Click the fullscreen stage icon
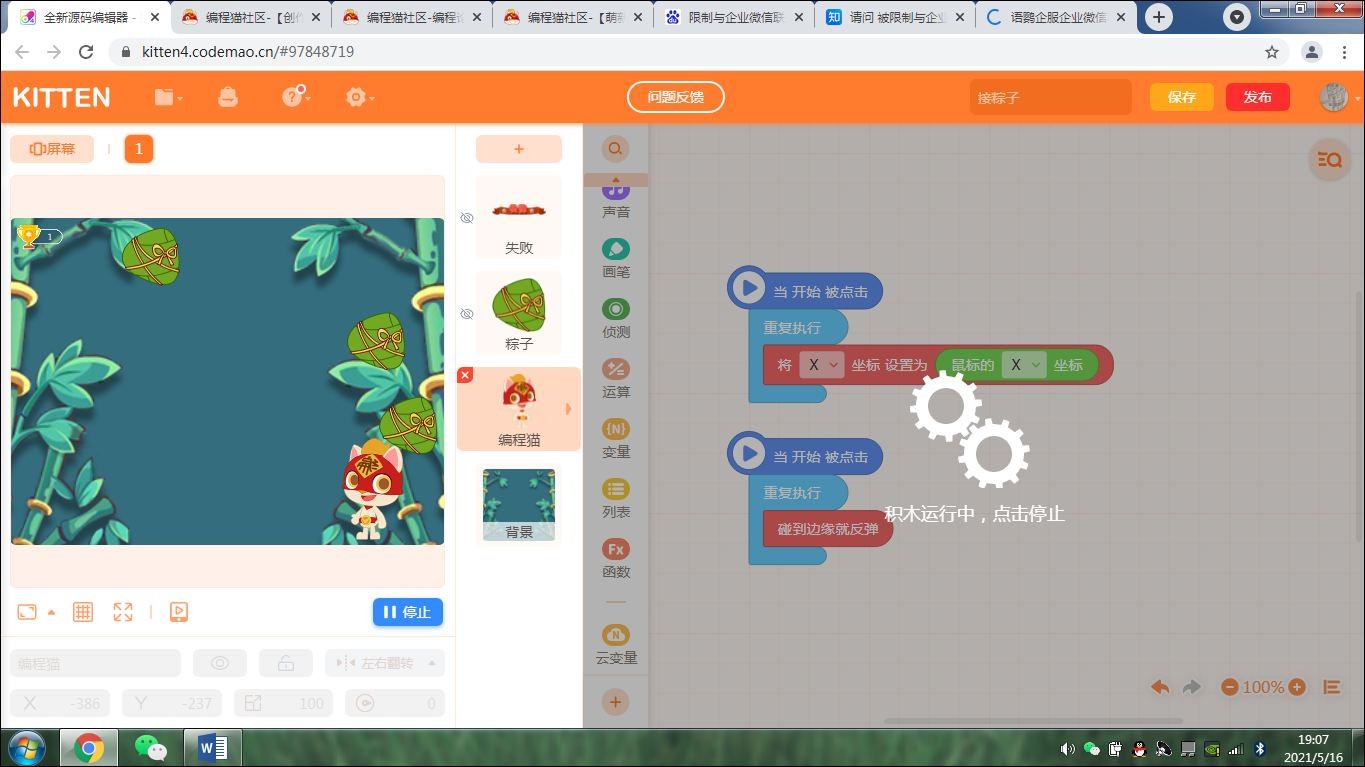Screen dimensions: 1365x767 tap(123, 612)
